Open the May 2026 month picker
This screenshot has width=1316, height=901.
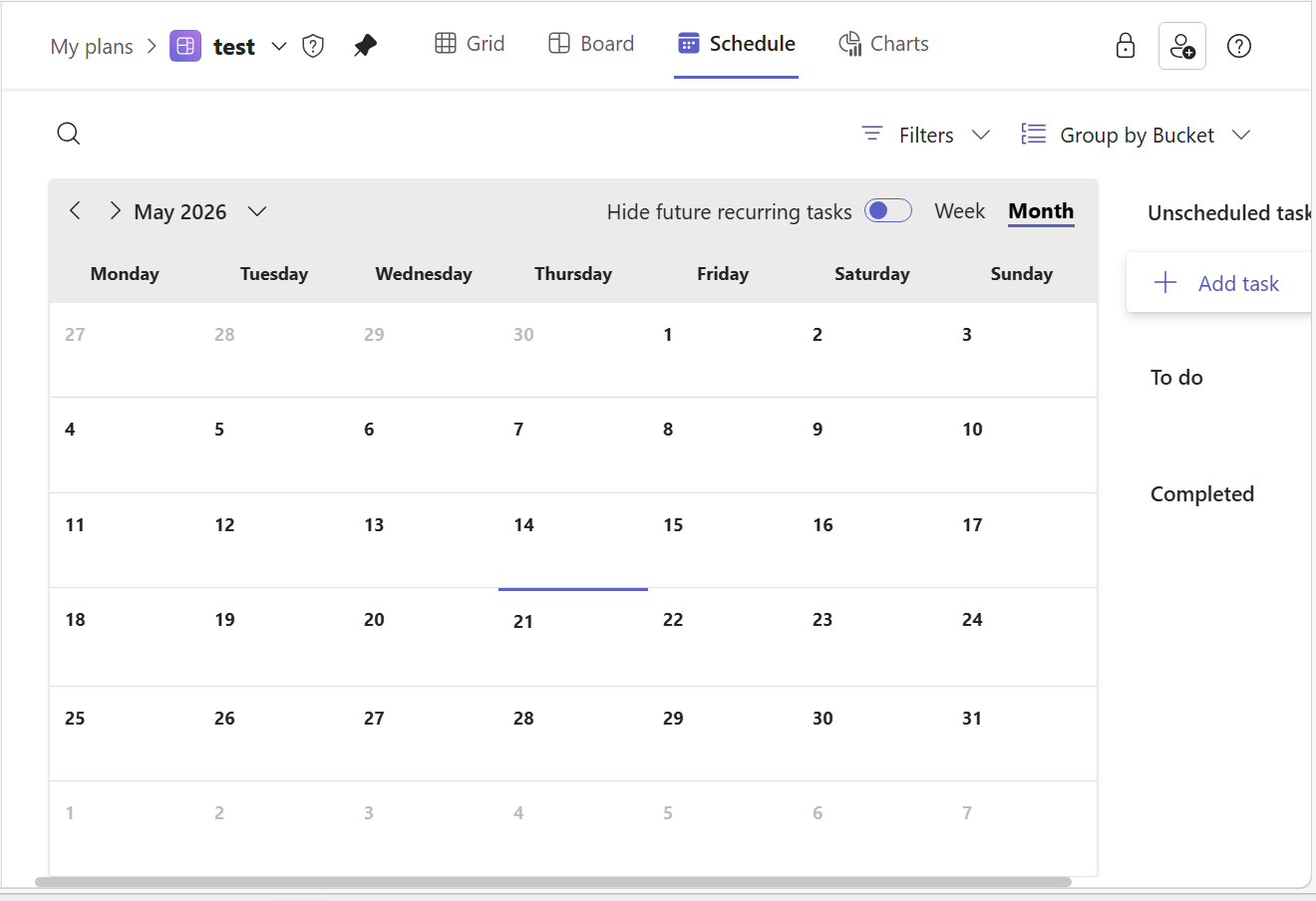[200, 211]
